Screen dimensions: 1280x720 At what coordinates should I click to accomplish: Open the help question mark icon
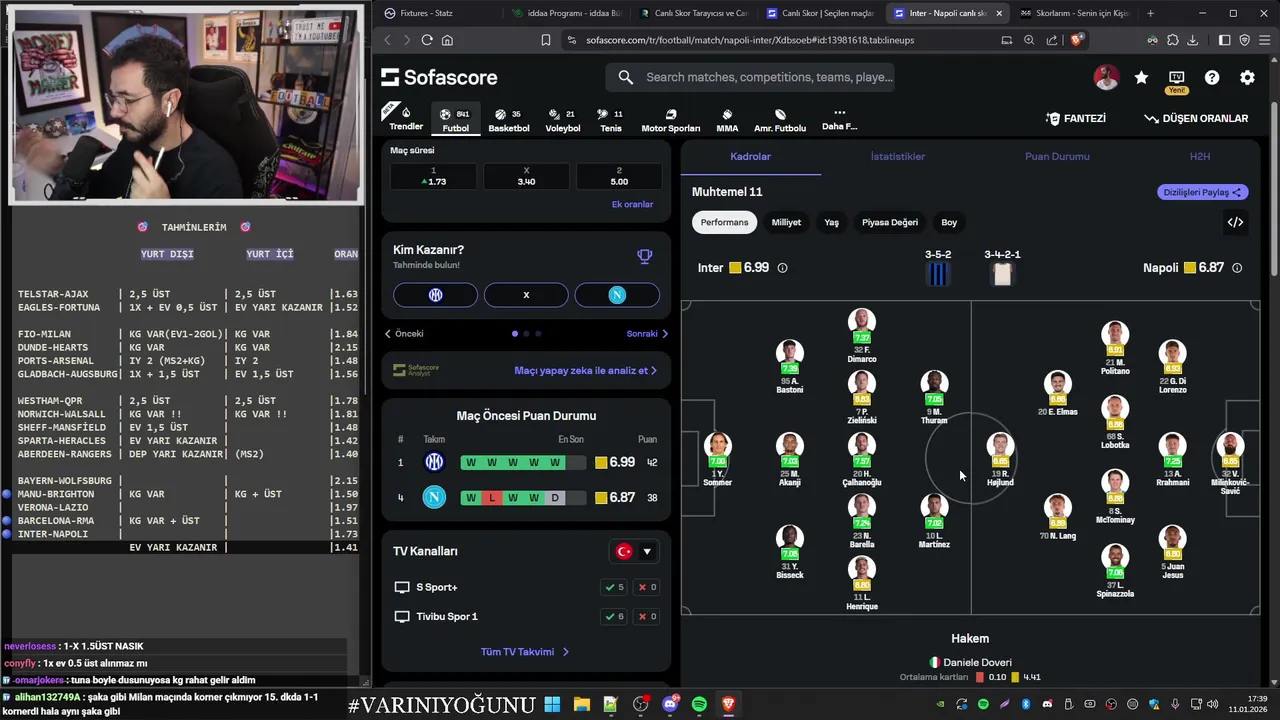pos(1212,77)
